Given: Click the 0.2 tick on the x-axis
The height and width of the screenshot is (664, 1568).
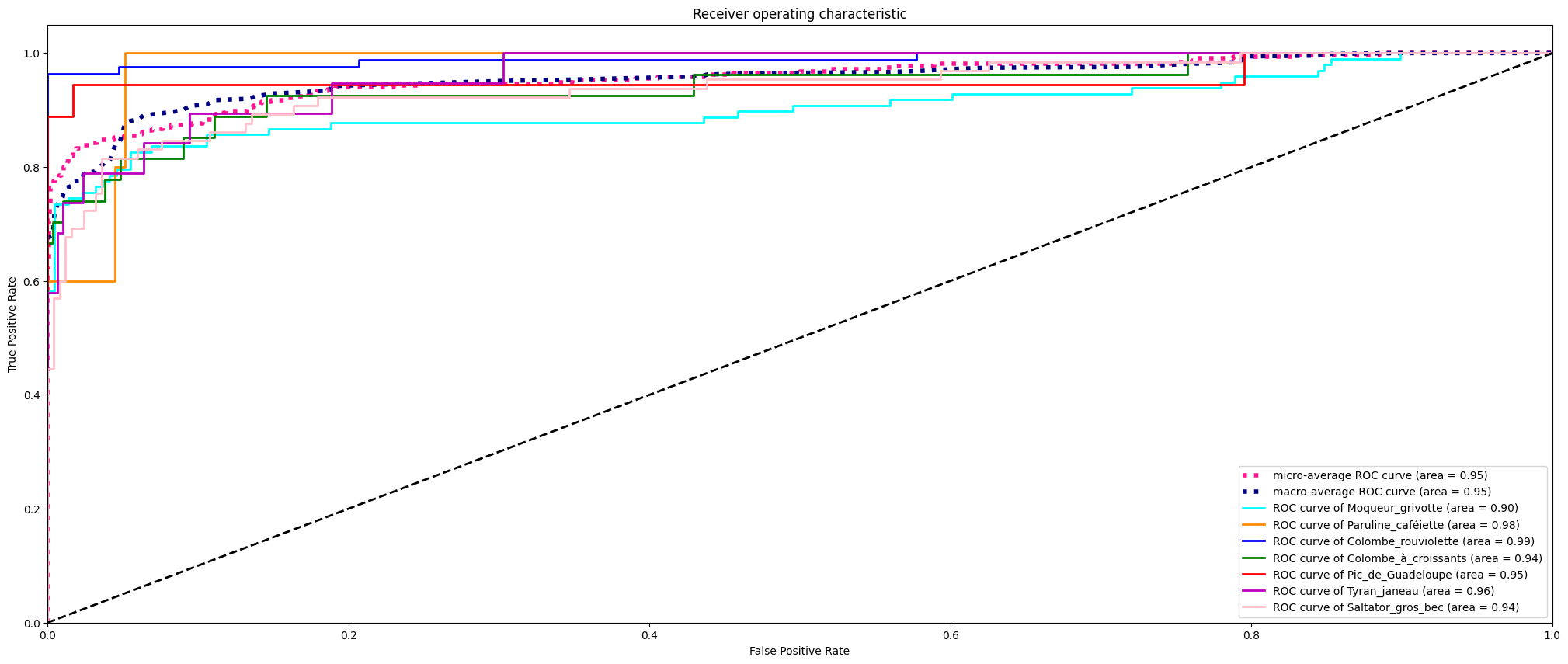Looking at the screenshot, I should click(x=349, y=635).
